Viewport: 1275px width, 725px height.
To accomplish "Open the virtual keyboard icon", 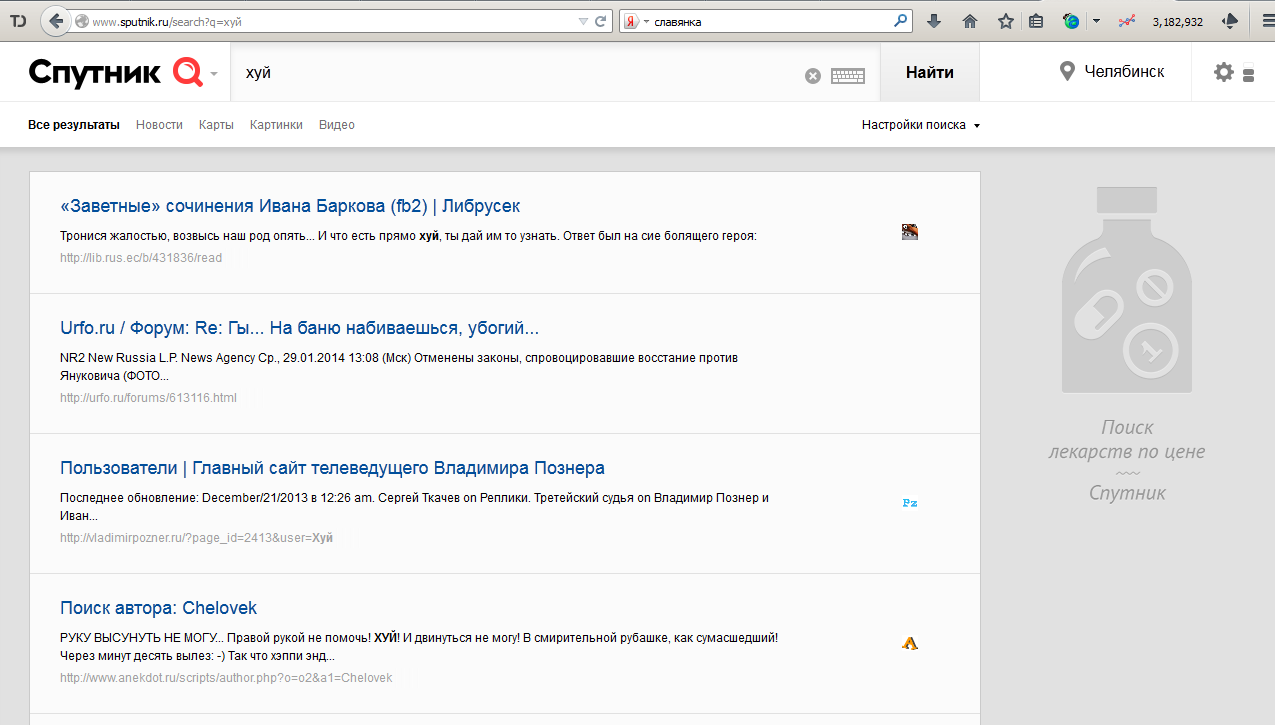I will (x=848, y=76).
